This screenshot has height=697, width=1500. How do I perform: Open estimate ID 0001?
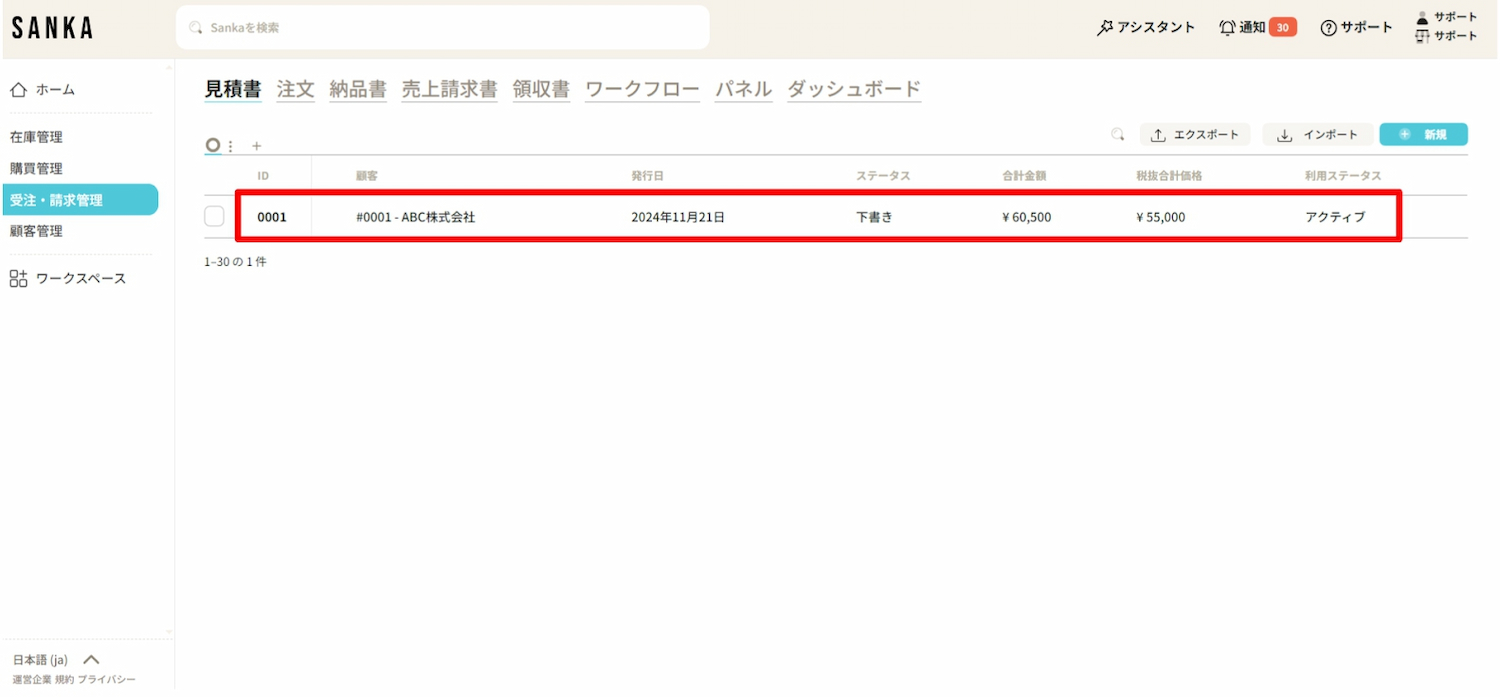point(272,217)
